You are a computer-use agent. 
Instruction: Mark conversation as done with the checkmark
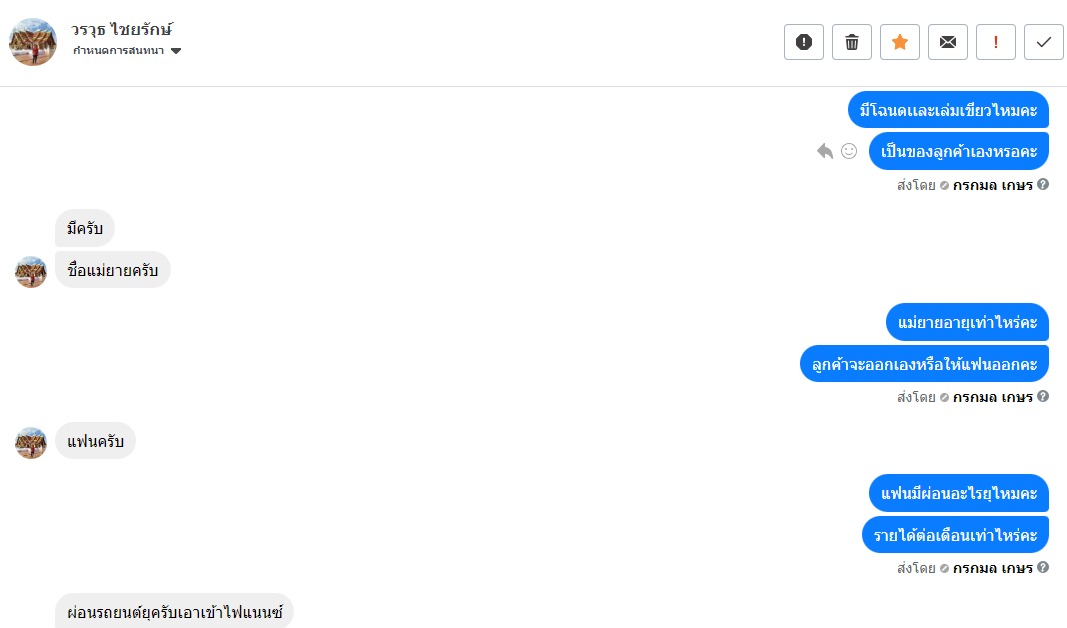1044,42
